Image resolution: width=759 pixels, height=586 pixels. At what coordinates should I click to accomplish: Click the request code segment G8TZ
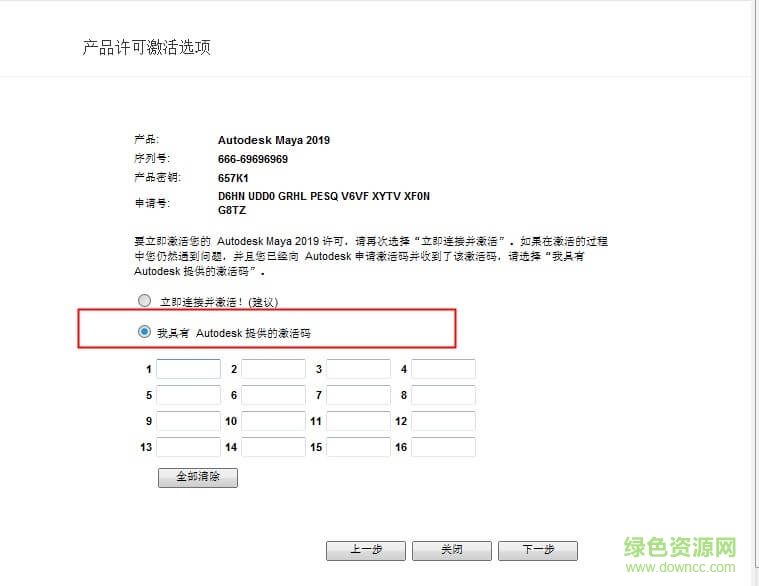click(x=232, y=210)
